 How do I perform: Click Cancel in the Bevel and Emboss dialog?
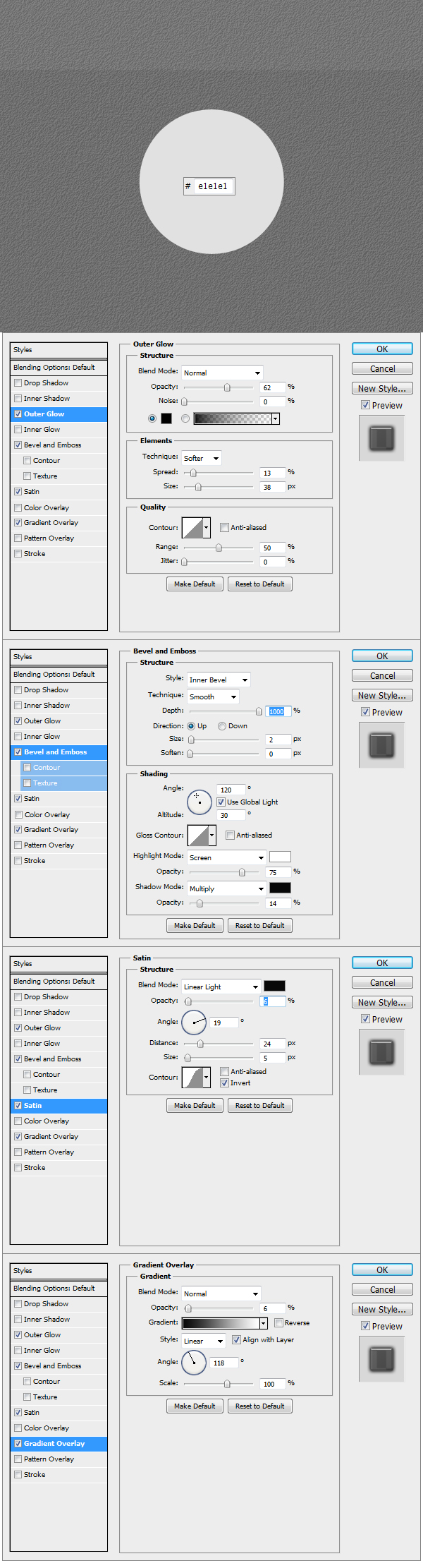coord(382,675)
